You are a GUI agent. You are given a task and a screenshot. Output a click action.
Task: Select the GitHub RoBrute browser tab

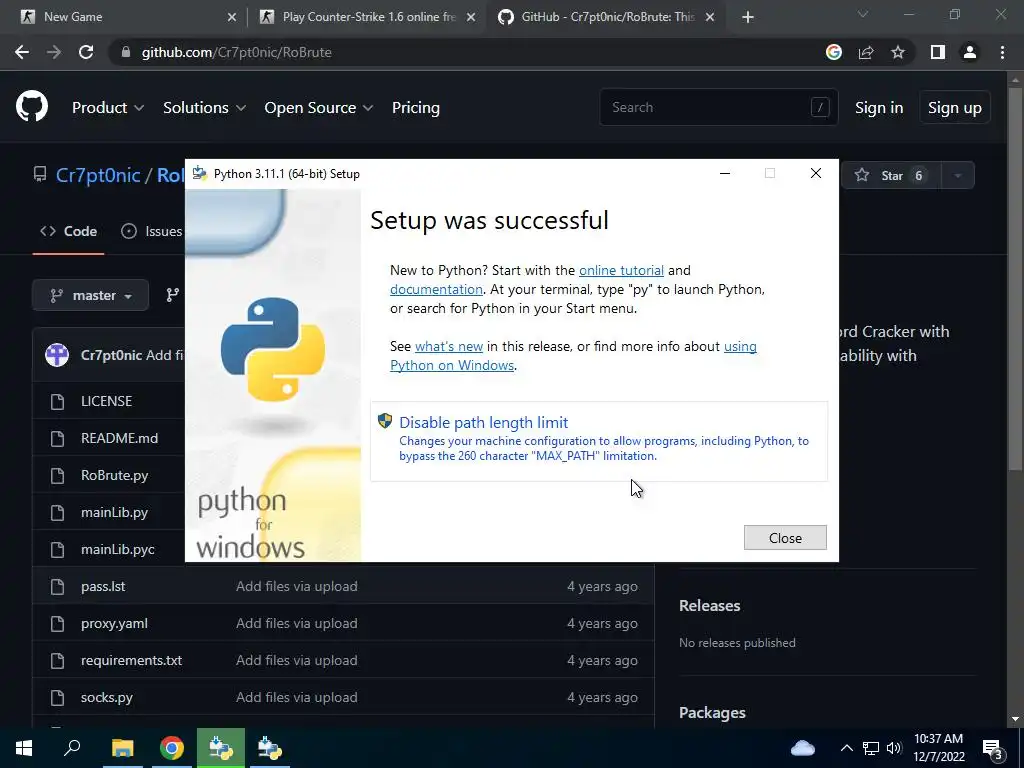pyautogui.click(x=607, y=17)
